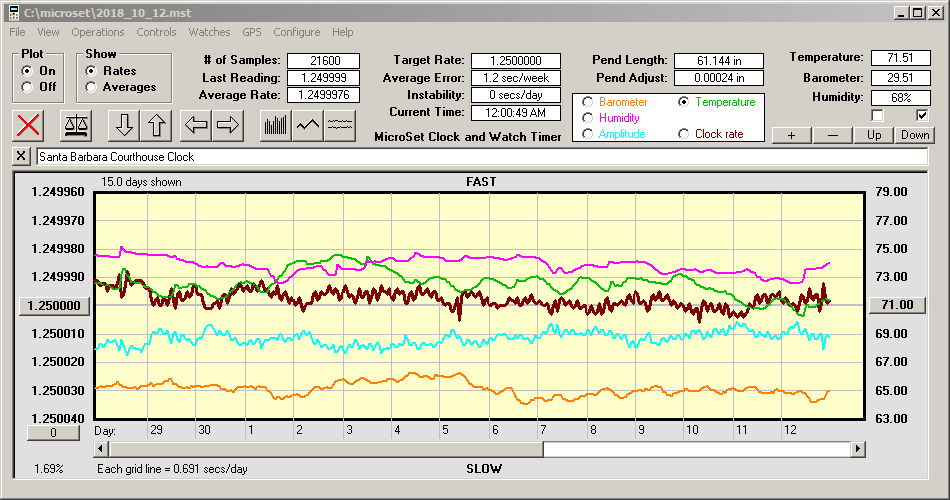Click the right arrow toolbar button

pyautogui.click(x=228, y=125)
